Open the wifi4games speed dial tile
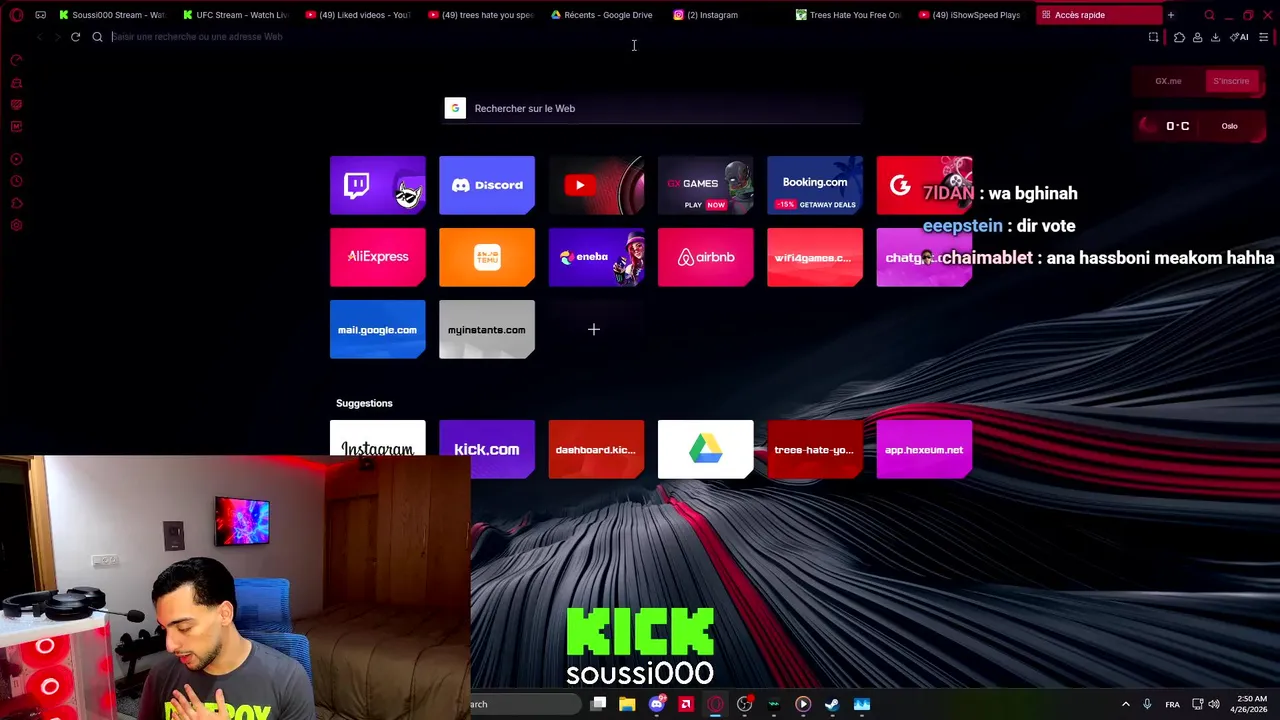 [x=815, y=257]
